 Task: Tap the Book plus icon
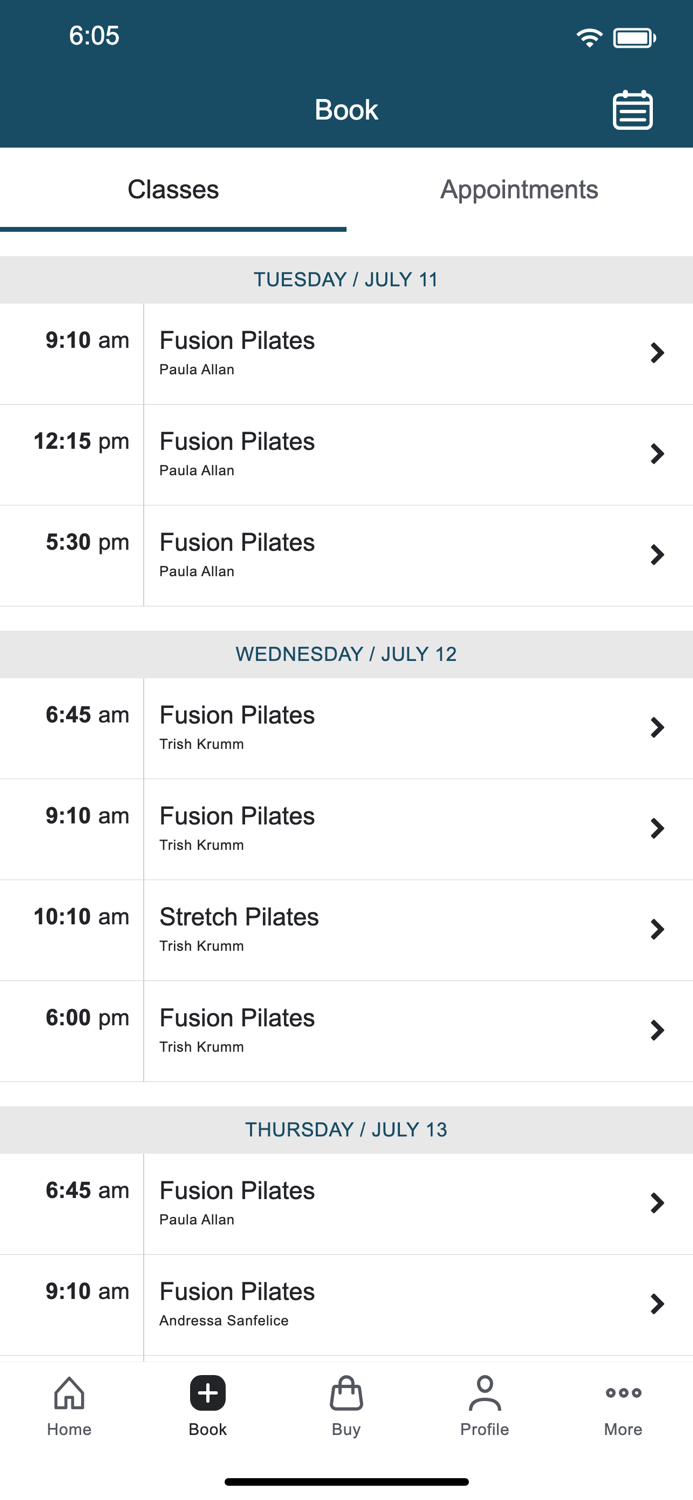pos(207,1393)
